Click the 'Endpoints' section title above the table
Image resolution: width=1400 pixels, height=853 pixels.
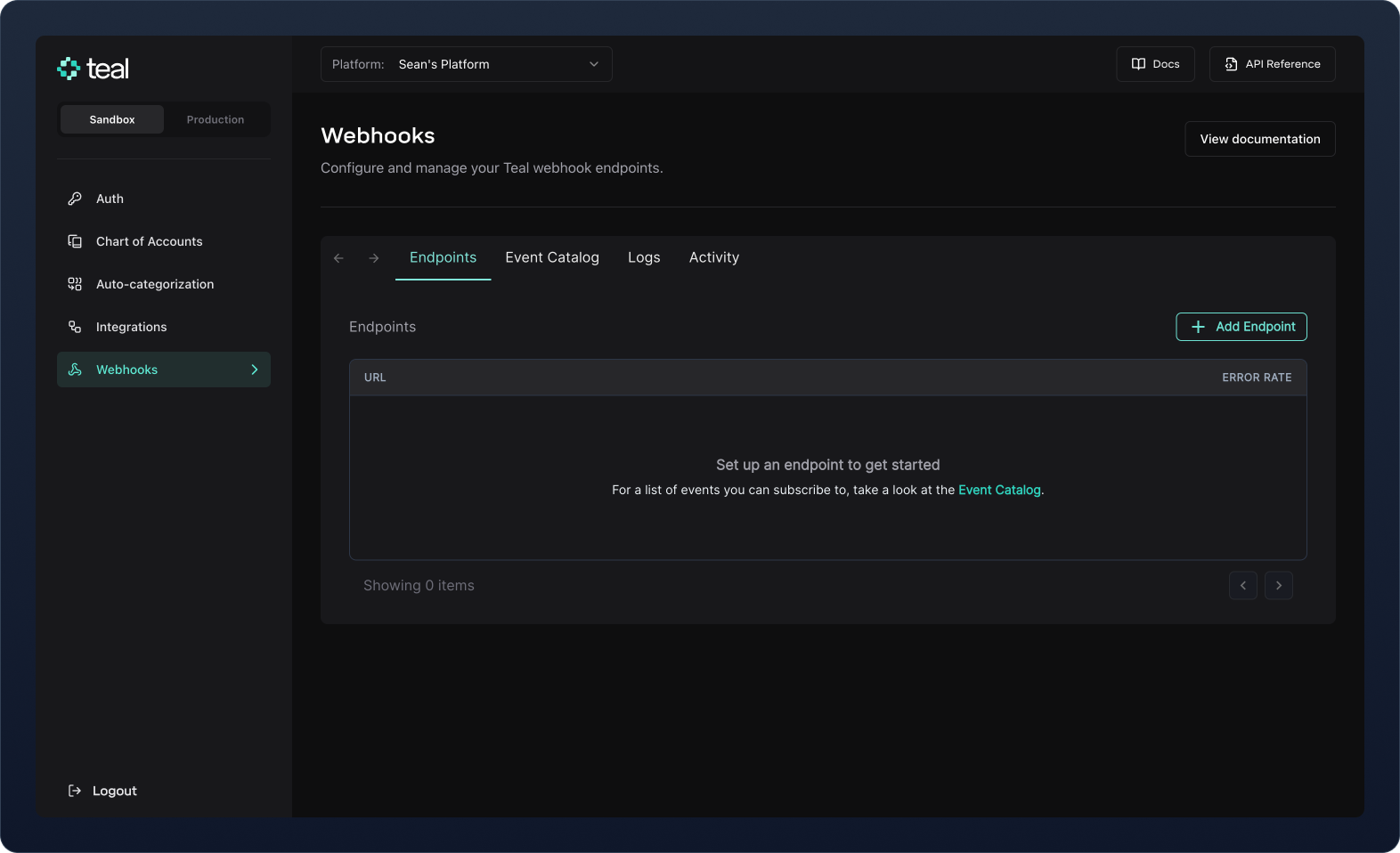(x=382, y=327)
